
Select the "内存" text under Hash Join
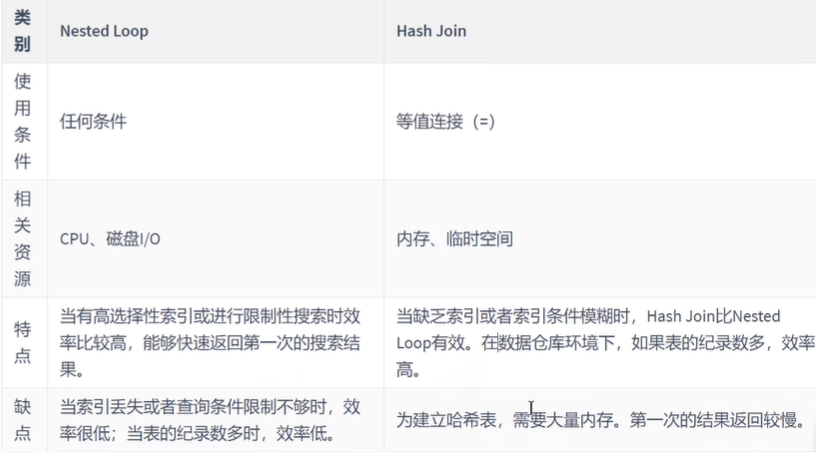tap(412, 239)
